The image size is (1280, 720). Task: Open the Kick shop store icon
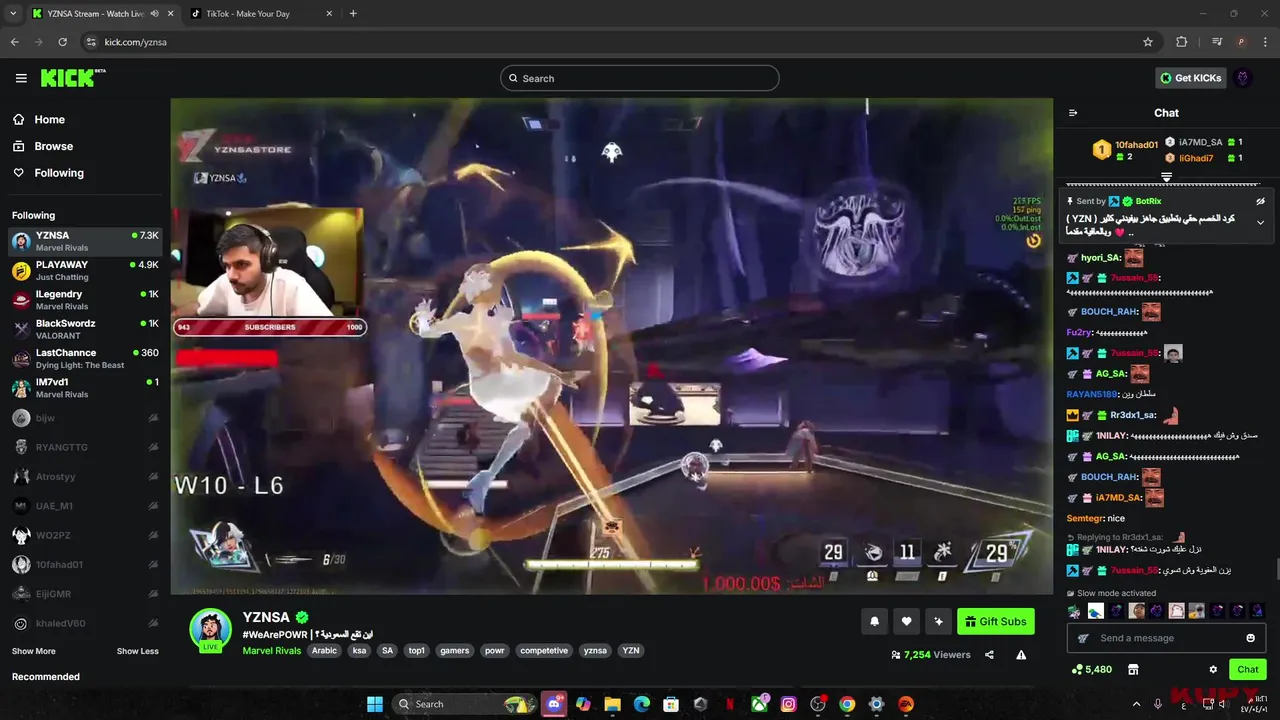1133,669
